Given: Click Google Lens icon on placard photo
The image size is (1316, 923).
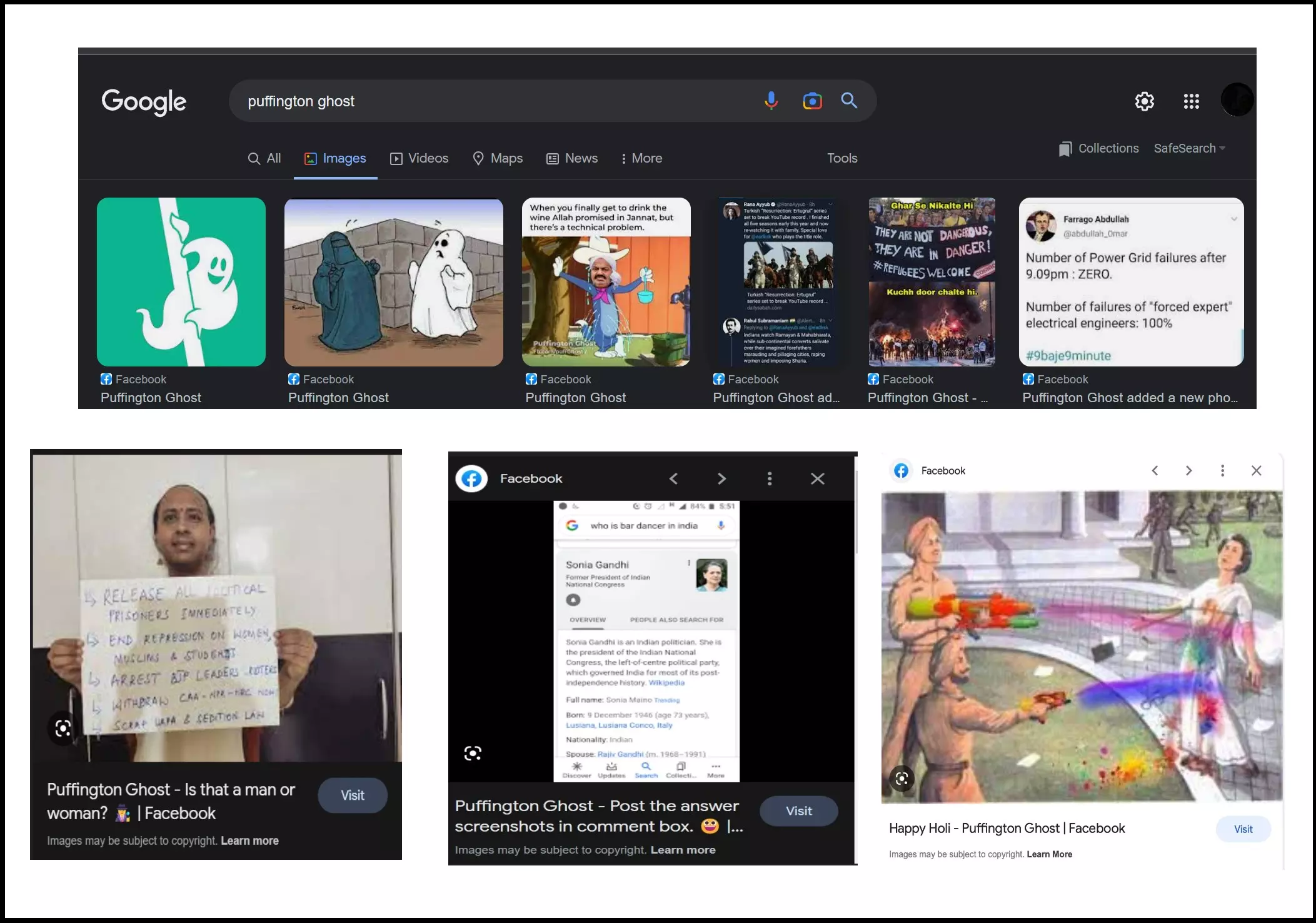Looking at the screenshot, I should [x=63, y=728].
